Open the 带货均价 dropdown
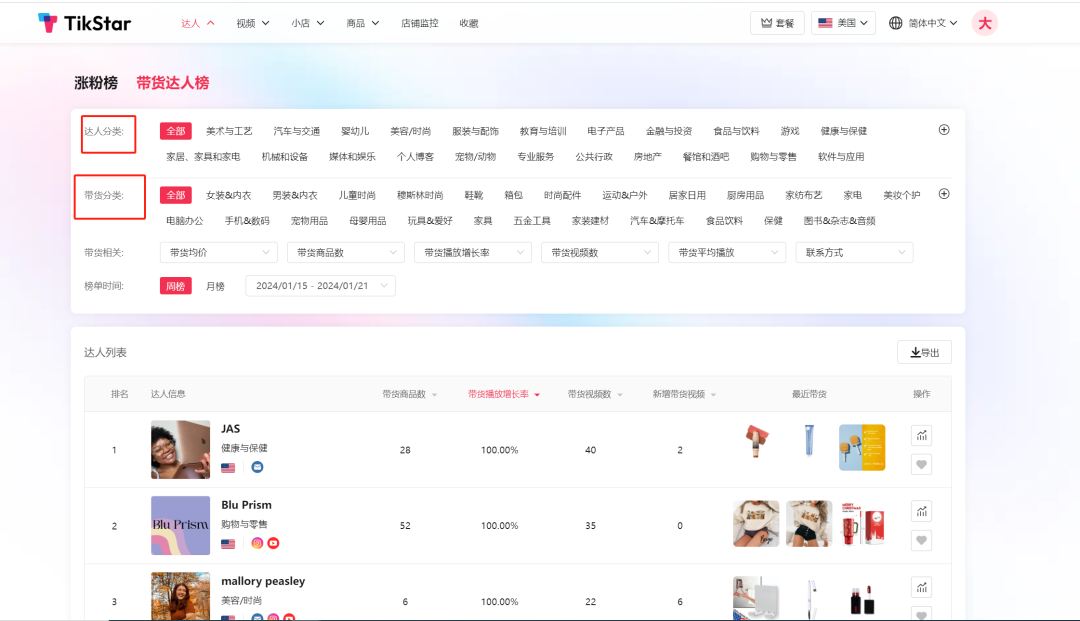 tap(218, 252)
